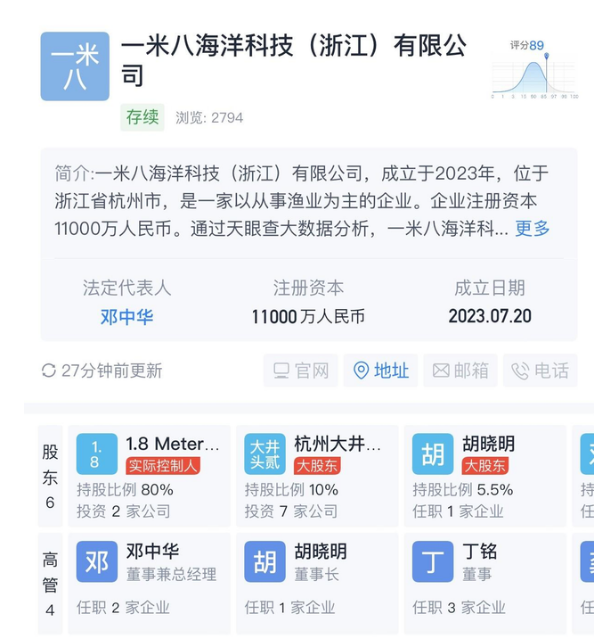This screenshot has width=606, height=643.
Task: Click the 邓 executive avatar icon
Action: pos(97,561)
